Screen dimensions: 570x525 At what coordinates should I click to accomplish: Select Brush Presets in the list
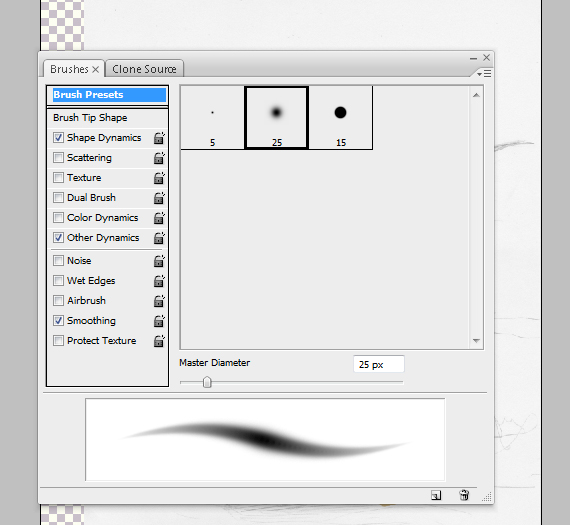tap(108, 95)
